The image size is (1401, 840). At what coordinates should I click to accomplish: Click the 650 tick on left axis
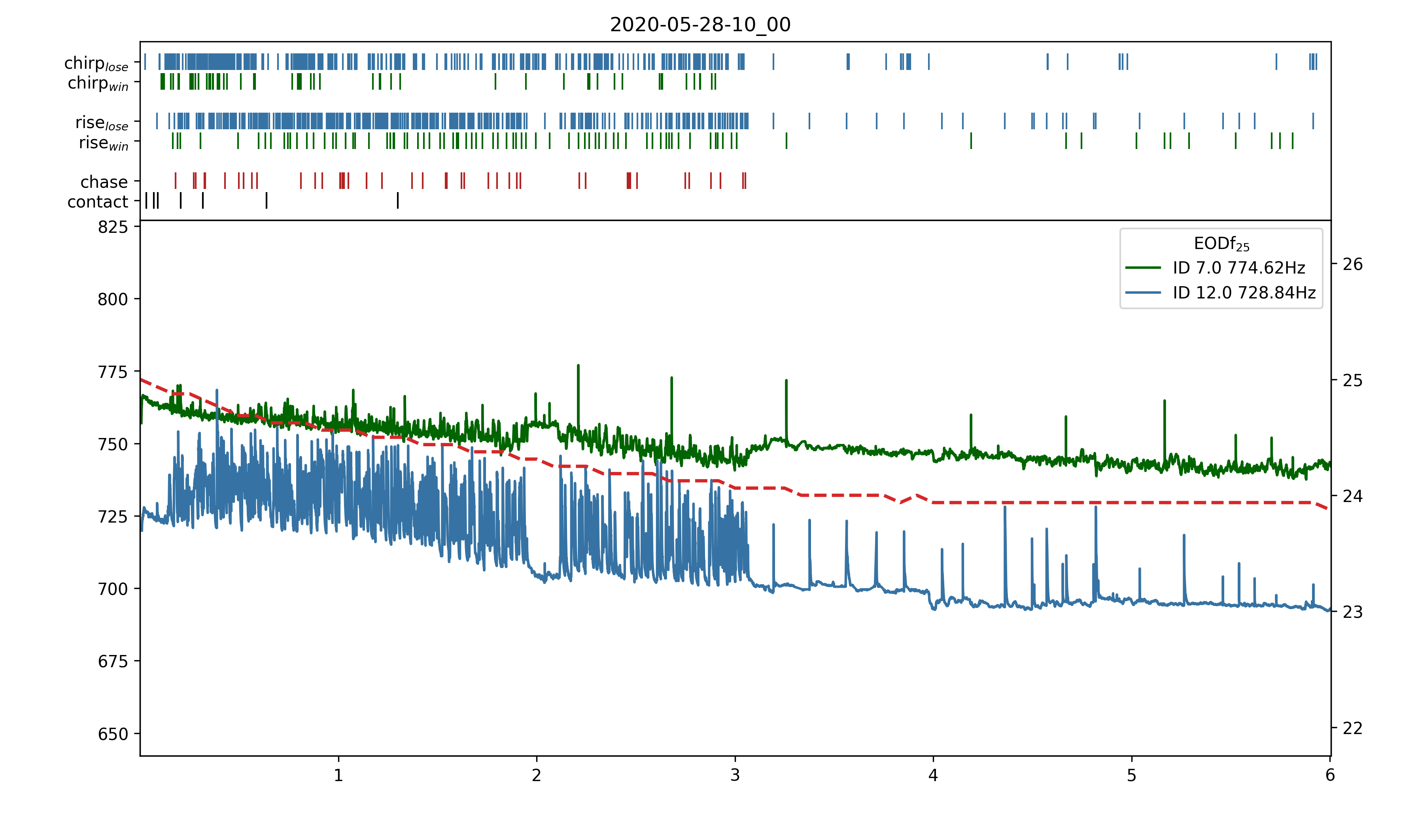pyautogui.click(x=113, y=734)
